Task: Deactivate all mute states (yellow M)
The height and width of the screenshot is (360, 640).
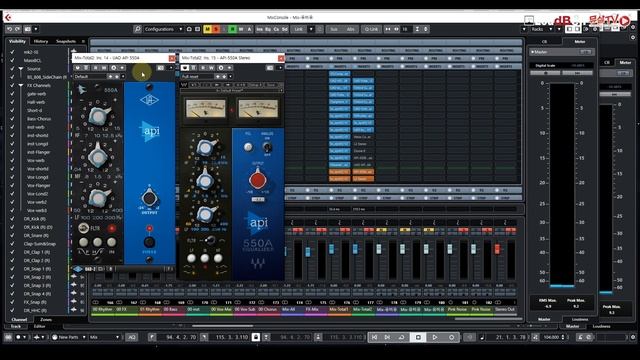Action: 207,29
